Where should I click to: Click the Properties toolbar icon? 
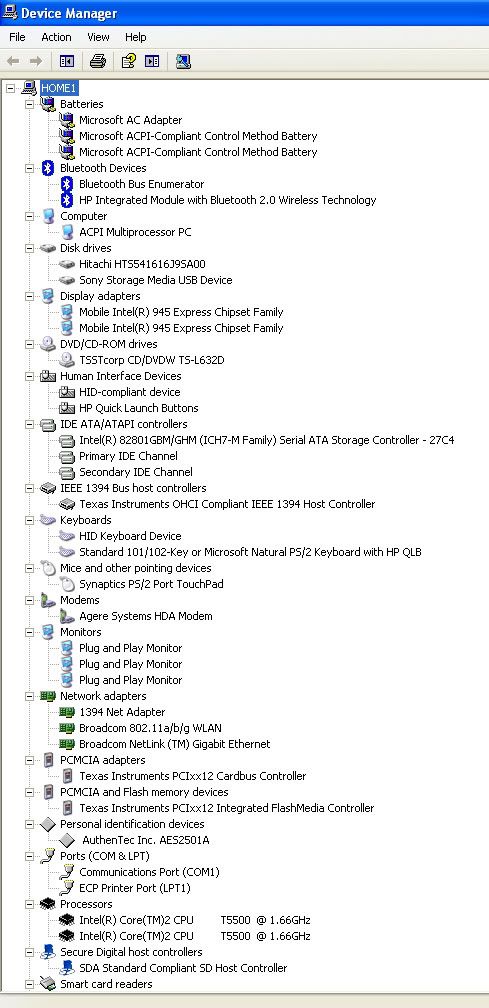(129, 61)
